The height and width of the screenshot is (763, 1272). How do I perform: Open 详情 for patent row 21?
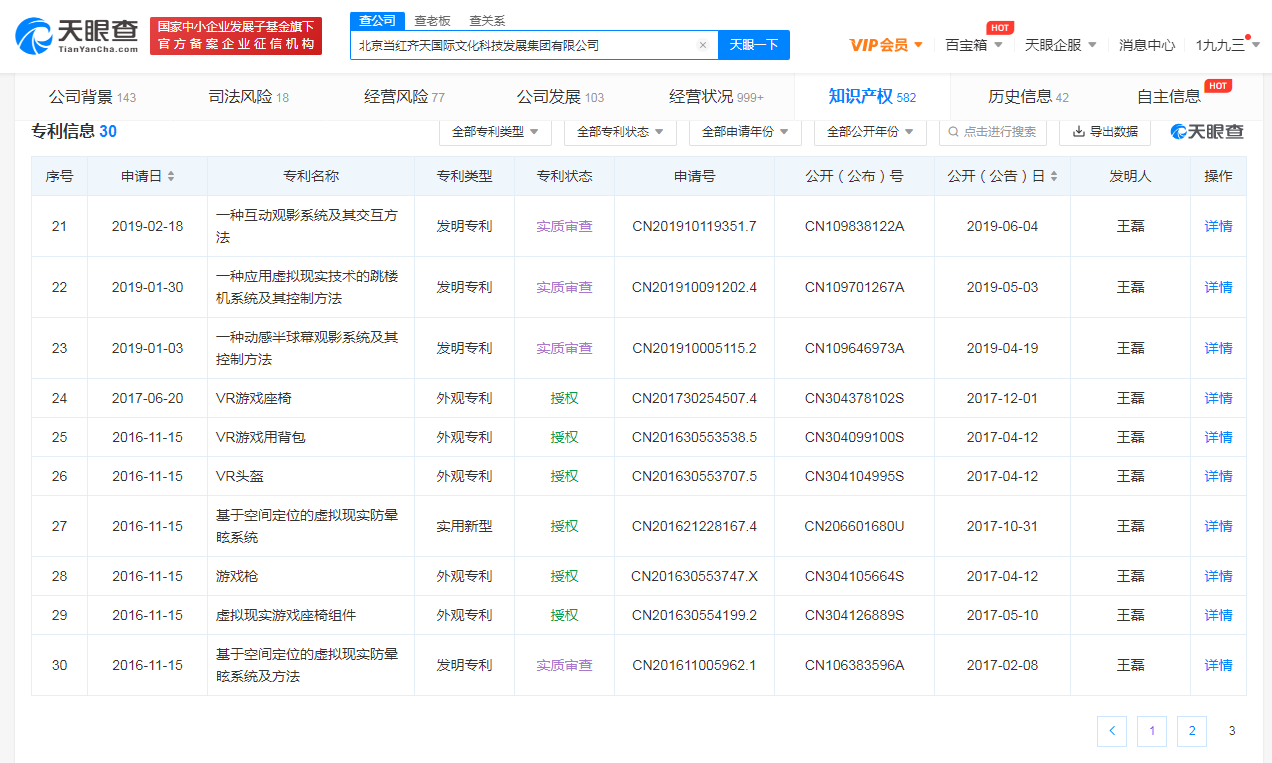[x=1218, y=226]
